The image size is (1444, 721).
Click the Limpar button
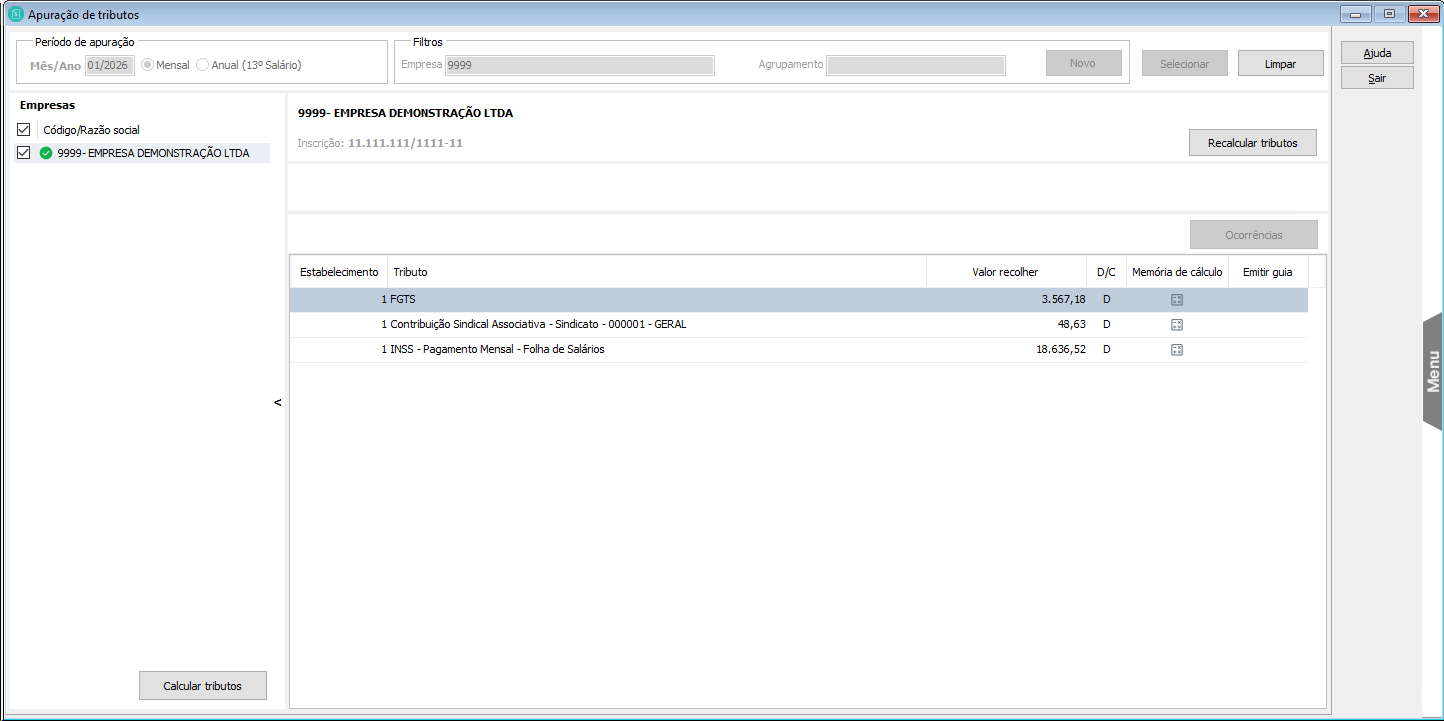tap(1280, 64)
